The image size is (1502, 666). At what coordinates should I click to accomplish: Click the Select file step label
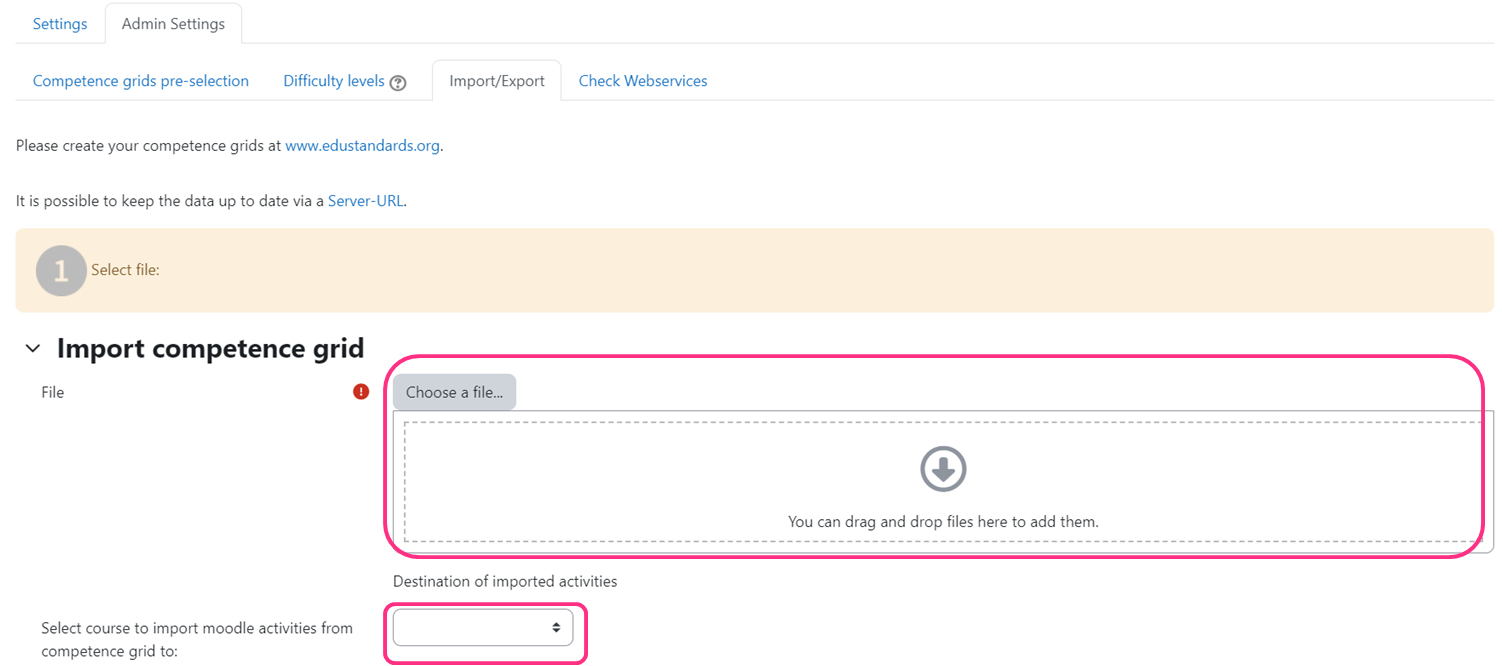tap(125, 270)
